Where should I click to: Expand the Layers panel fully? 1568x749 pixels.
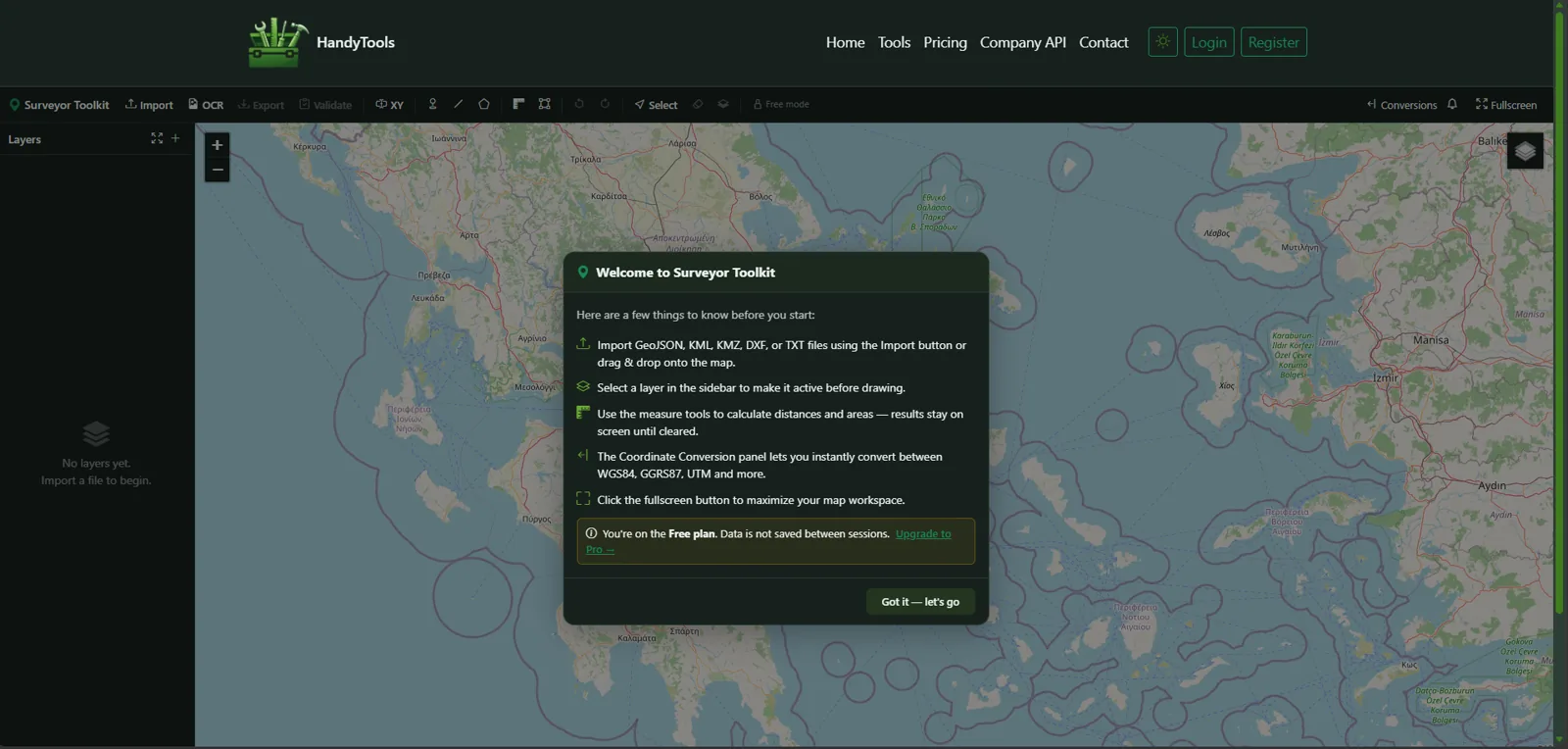click(x=157, y=138)
